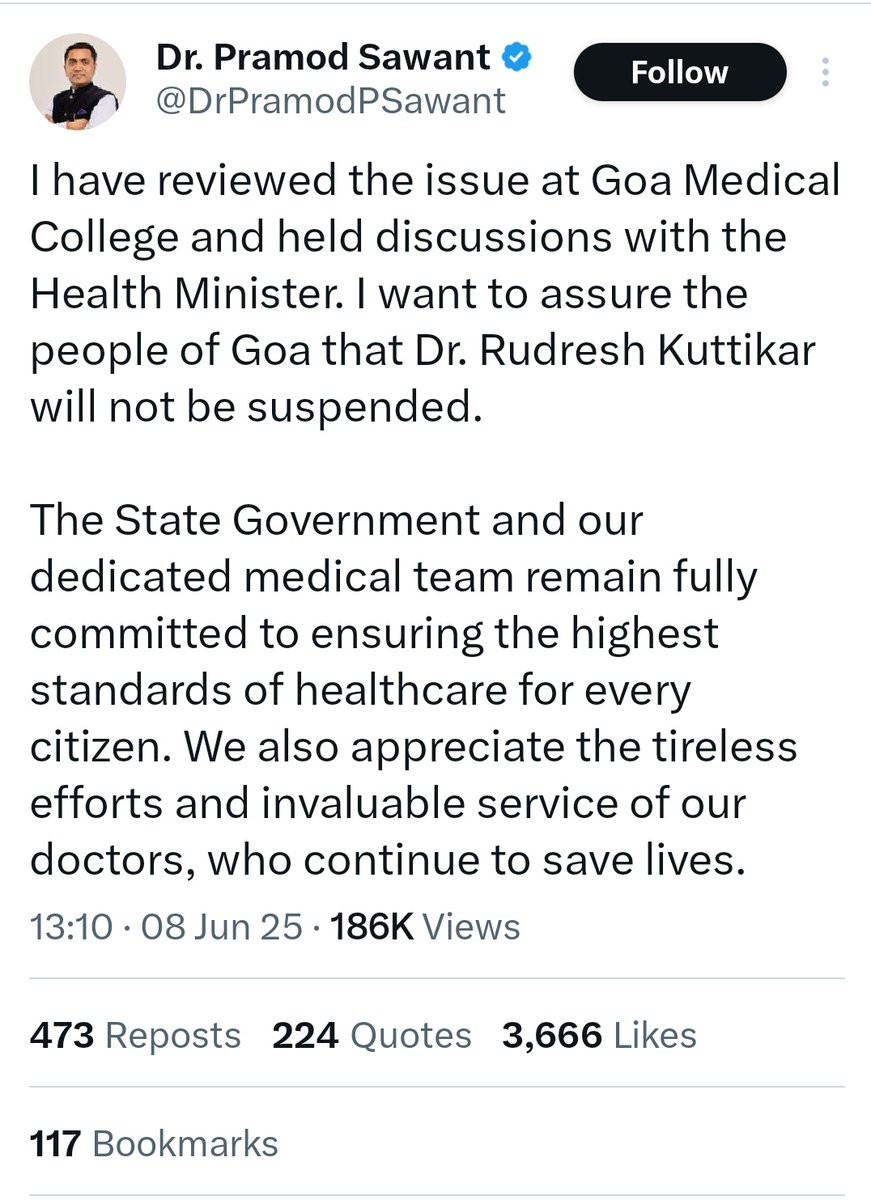871x1200 pixels.
Task: Click the 08 Jun 25 date
Action: pos(221,926)
